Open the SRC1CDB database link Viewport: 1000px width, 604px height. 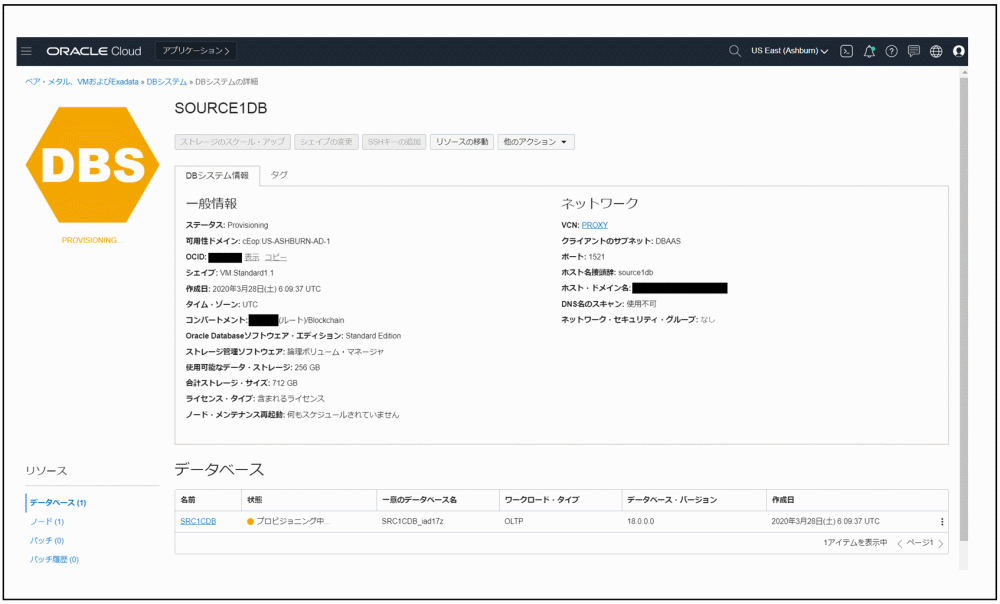click(198, 522)
